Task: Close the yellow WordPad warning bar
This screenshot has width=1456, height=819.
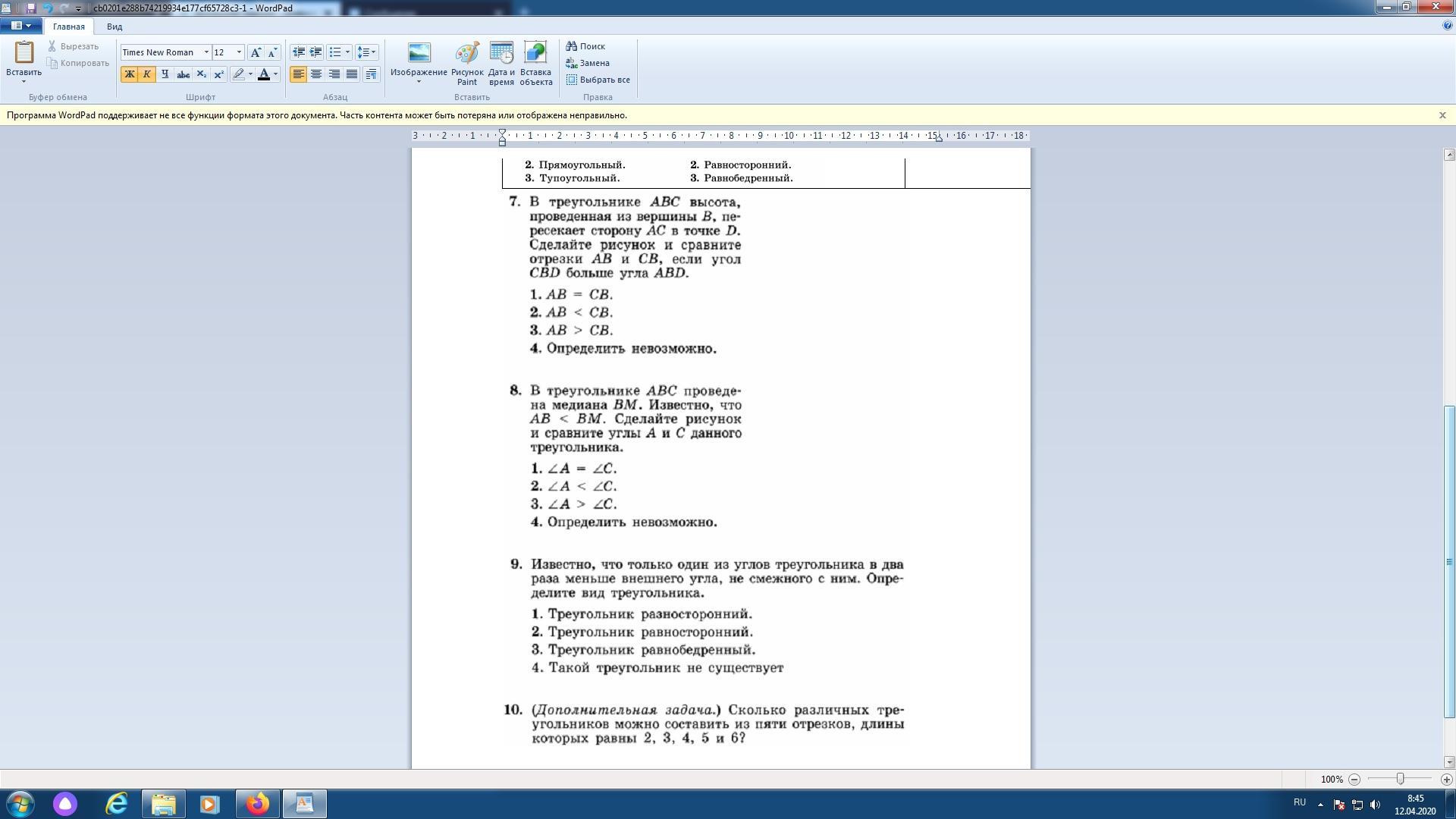Action: [1442, 115]
